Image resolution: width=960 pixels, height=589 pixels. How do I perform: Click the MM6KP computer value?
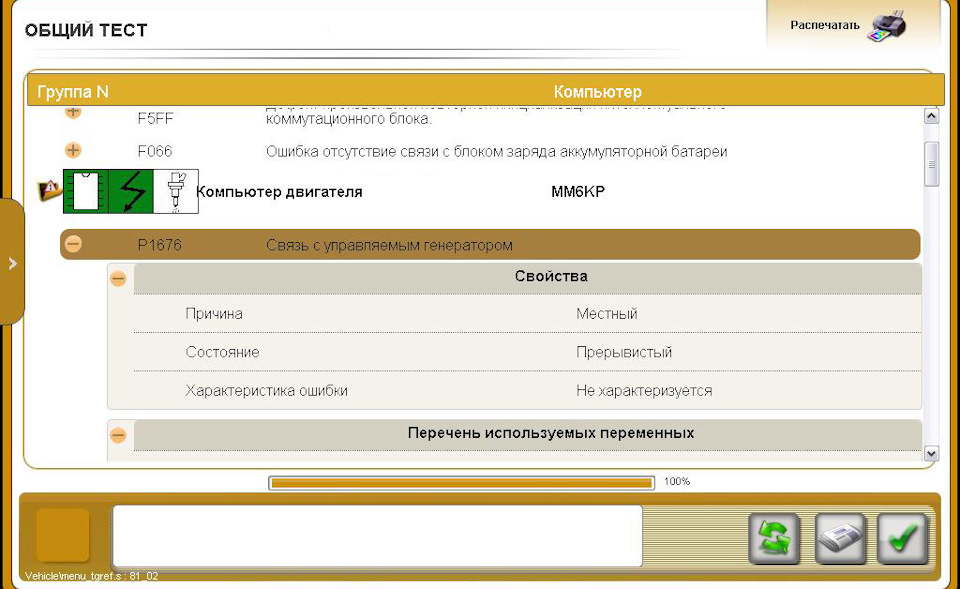[x=578, y=192]
